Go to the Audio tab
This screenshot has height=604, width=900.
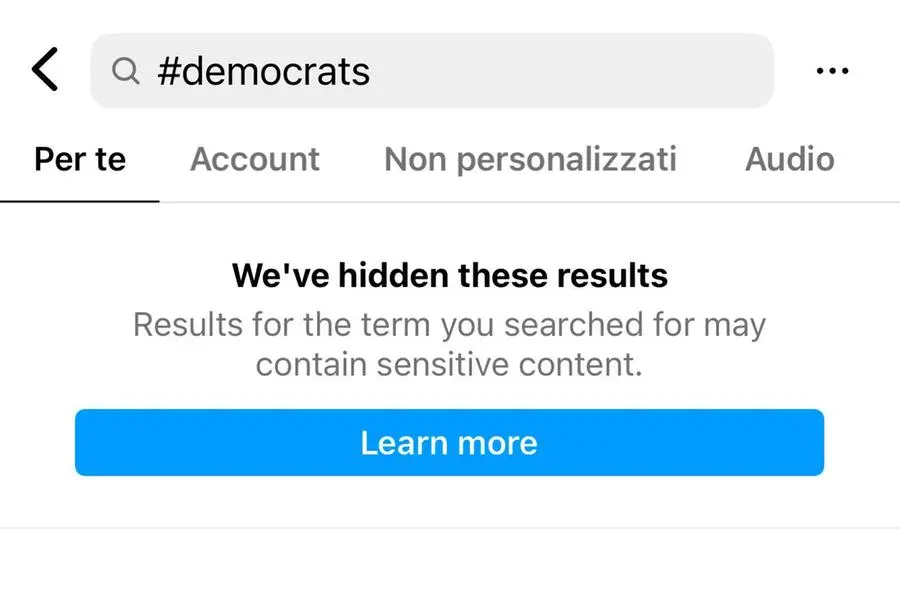coord(789,159)
